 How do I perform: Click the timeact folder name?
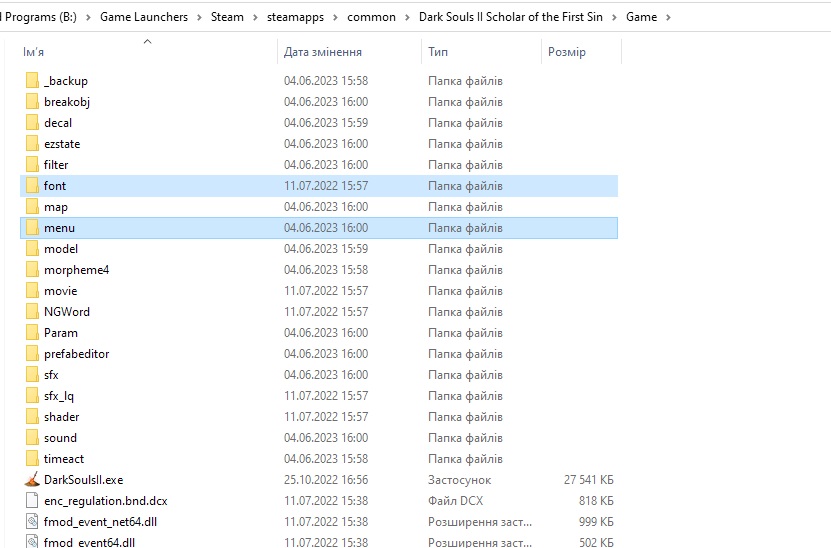pyautogui.click(x=64, y=458)
